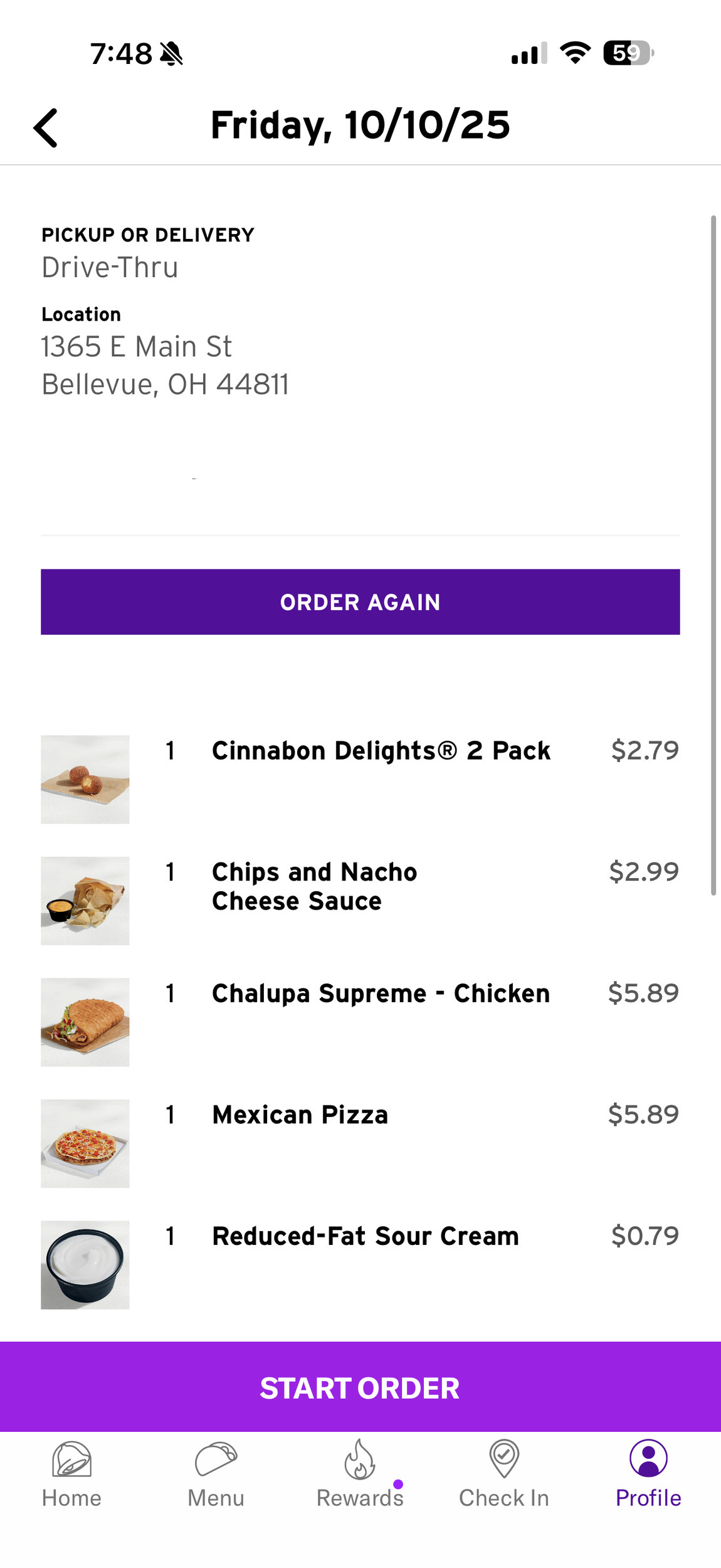Tap the silent bell status icon
The height and width of the screenshot is (1568, 721).
171,54
